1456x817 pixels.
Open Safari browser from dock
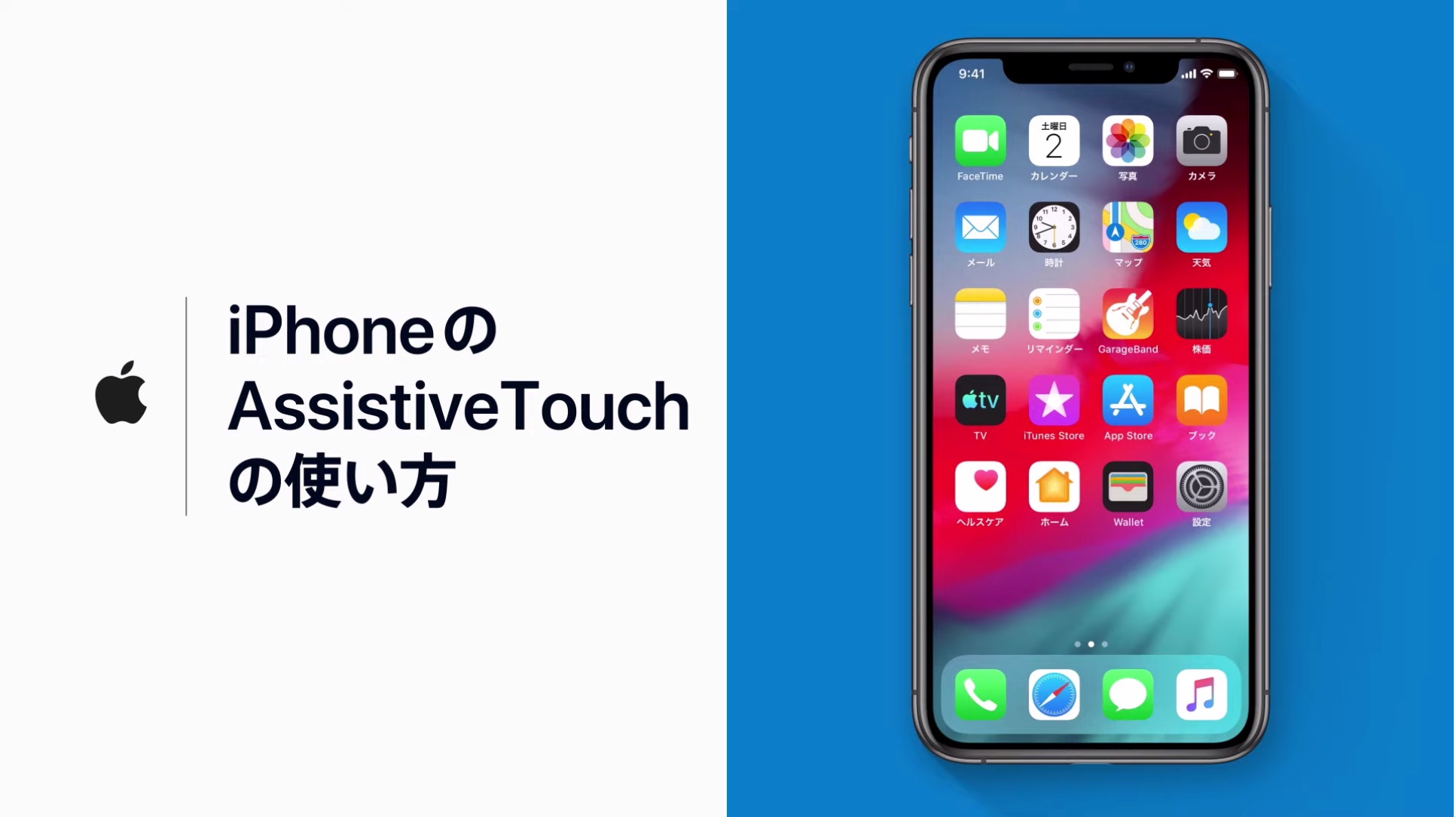(1054, 695)
